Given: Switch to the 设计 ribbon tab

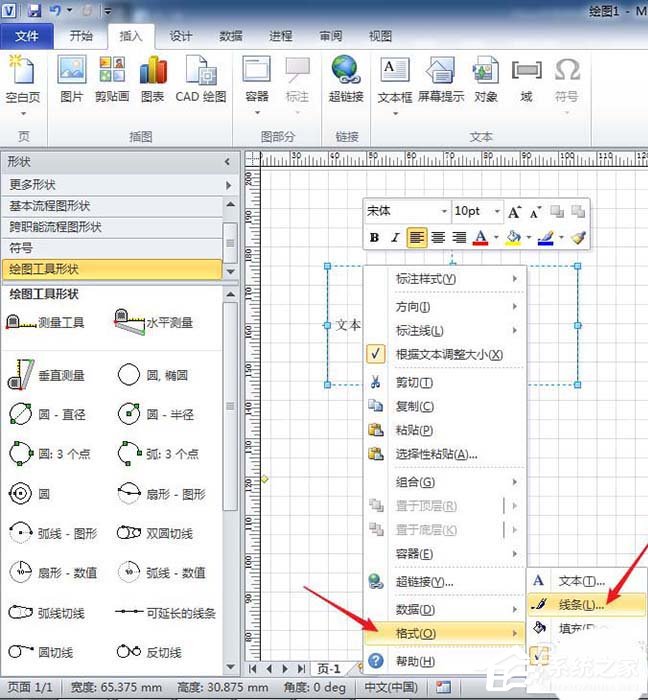Looking at the screenshot, I should (x=181, y=36).
